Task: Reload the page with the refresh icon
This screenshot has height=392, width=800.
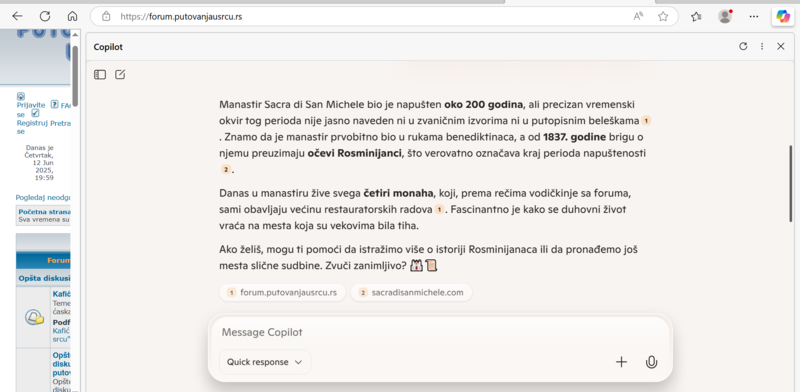Action: (45, 16)
